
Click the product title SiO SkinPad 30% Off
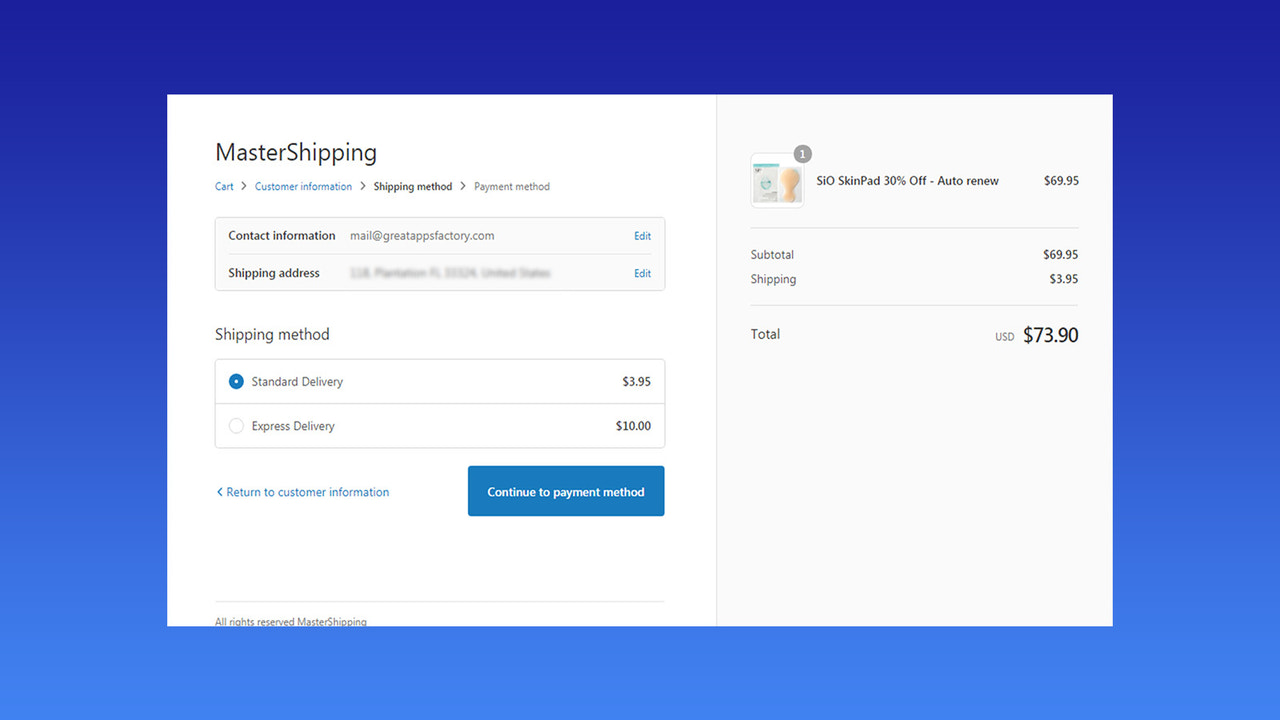coord(906,181)
